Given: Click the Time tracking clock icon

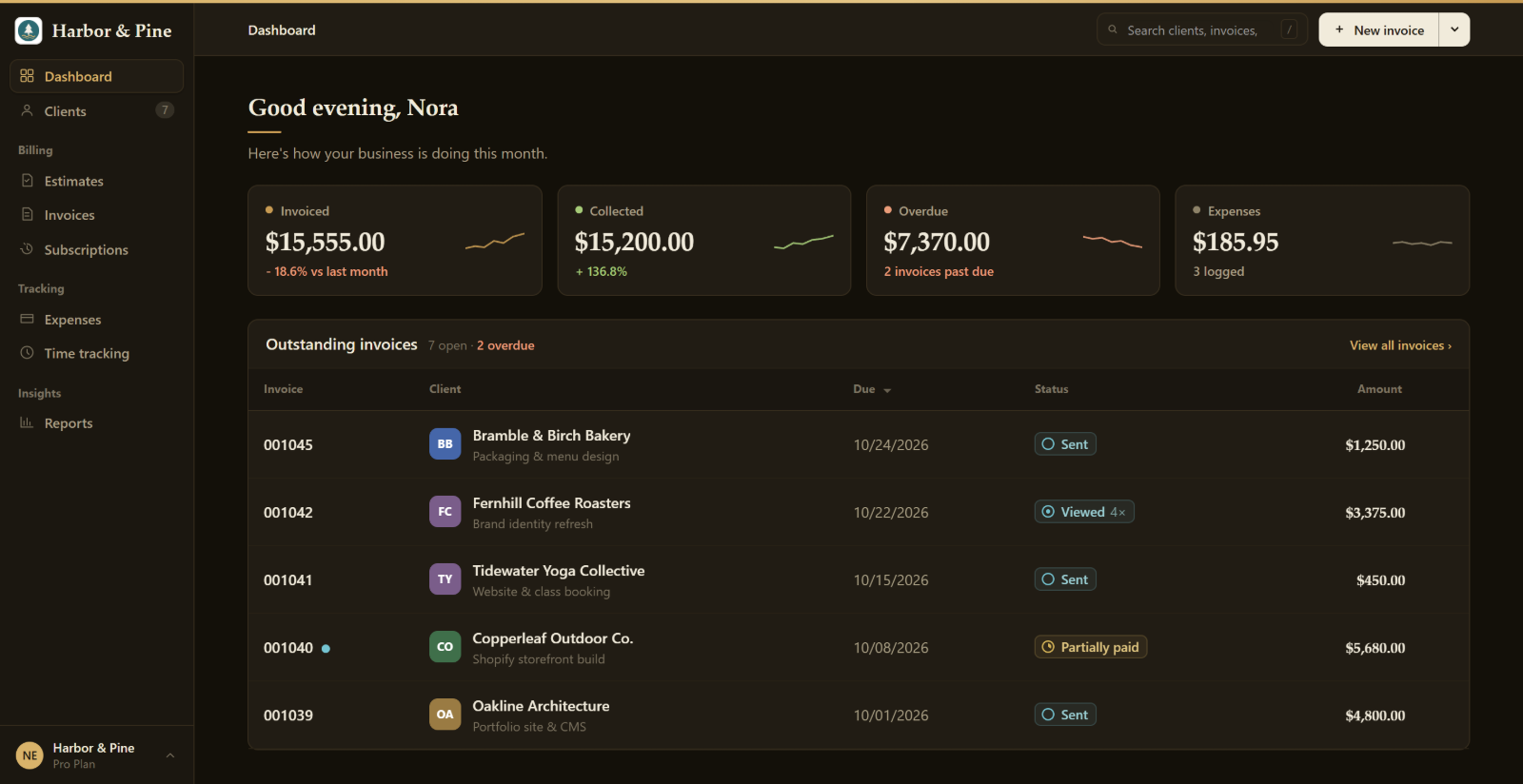Looking at the screenshot, I should coord(27,353).
